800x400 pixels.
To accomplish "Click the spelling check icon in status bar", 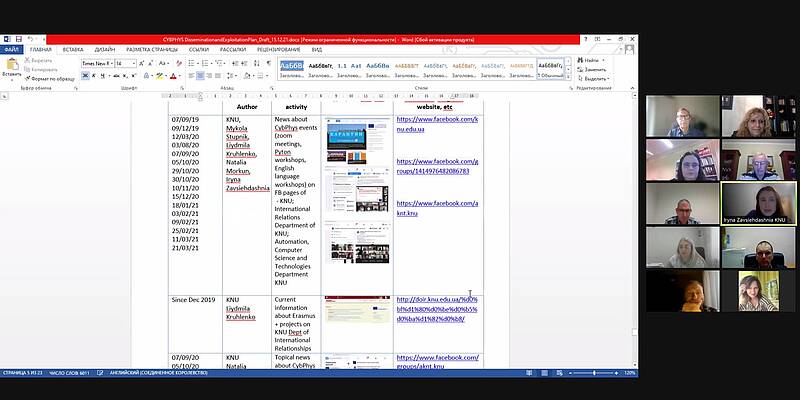I will (x=100, y=373).
